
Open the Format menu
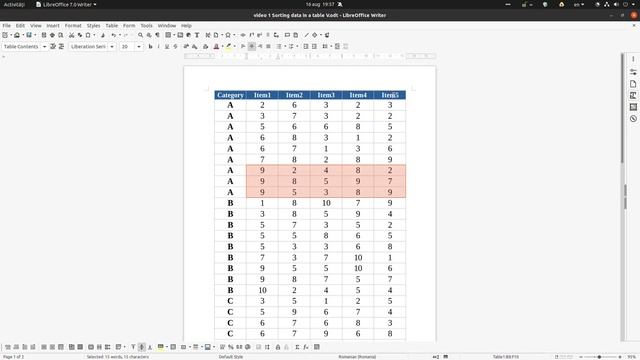pyautogui.click(x=73, y=25)
